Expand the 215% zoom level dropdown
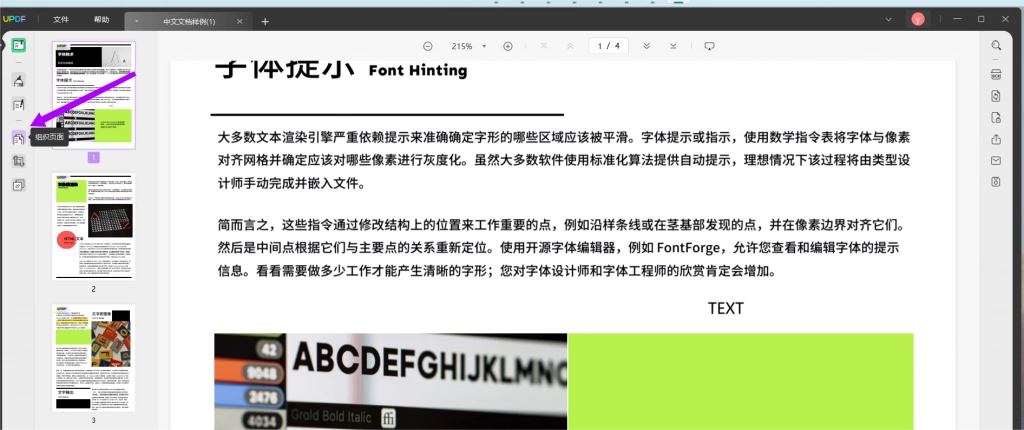This screenshot has height=430, width=1024. [x=484, y=46]
